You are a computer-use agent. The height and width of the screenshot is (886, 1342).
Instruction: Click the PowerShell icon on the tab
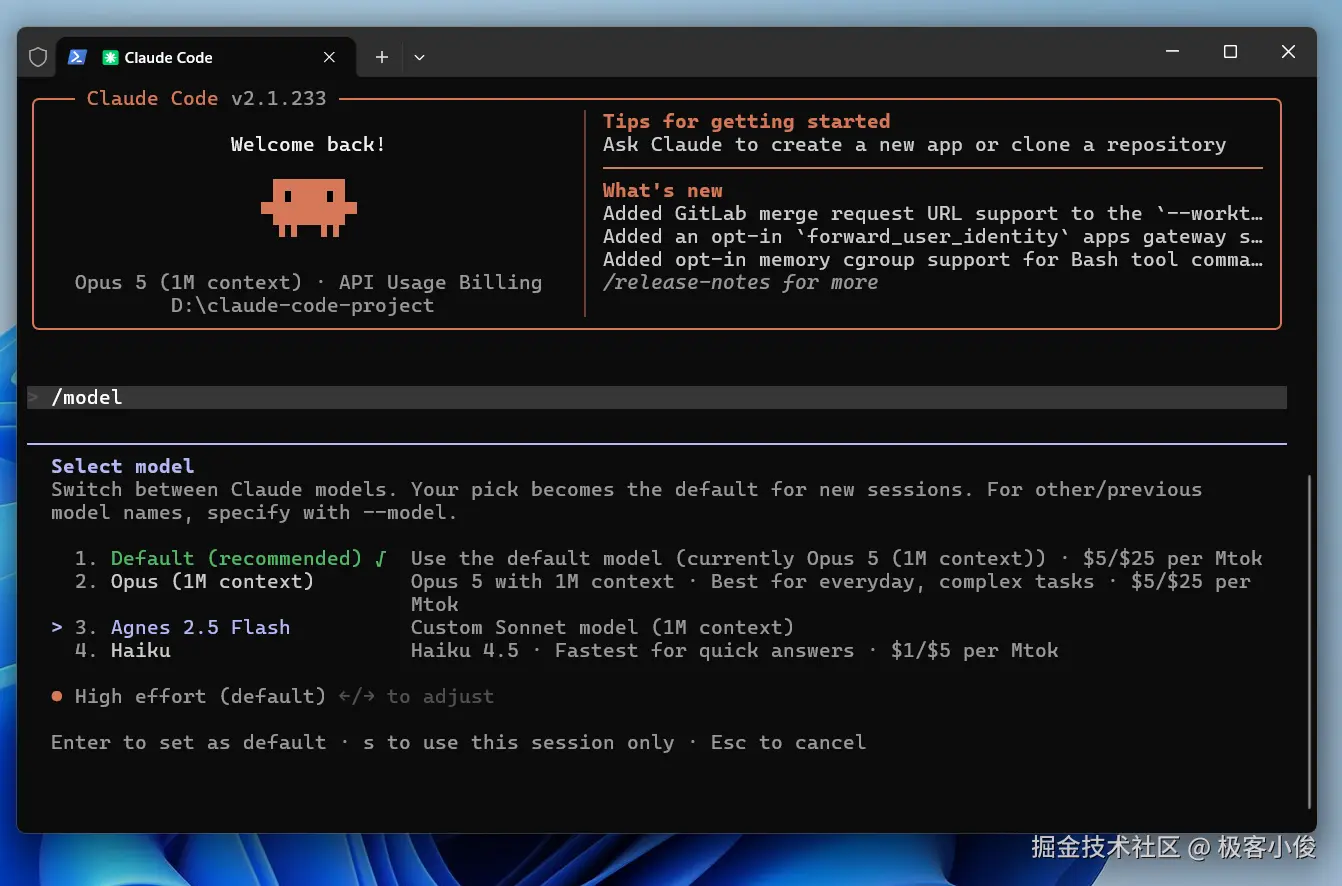(77, 57)
